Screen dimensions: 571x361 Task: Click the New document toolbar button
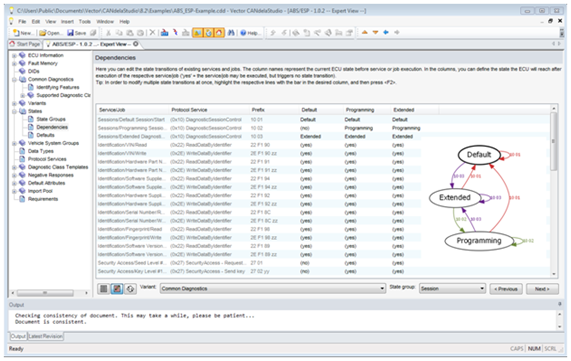(22, 33)
